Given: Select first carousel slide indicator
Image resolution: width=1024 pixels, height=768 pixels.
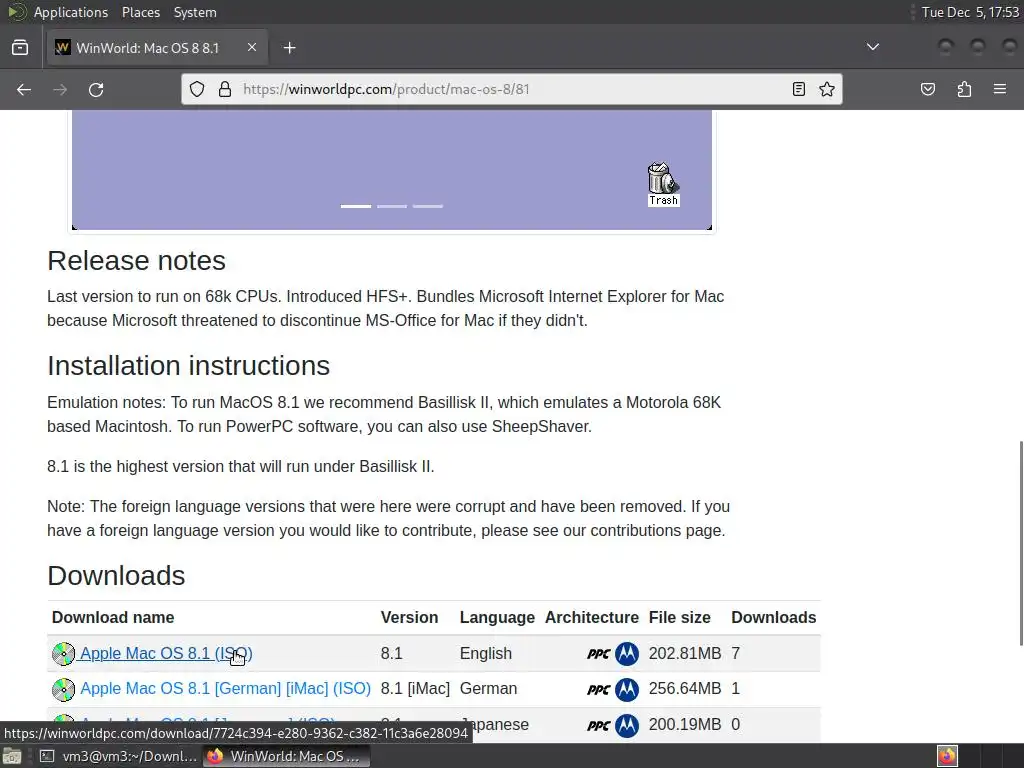Looking at the screenshot, I should click(356, 206).
